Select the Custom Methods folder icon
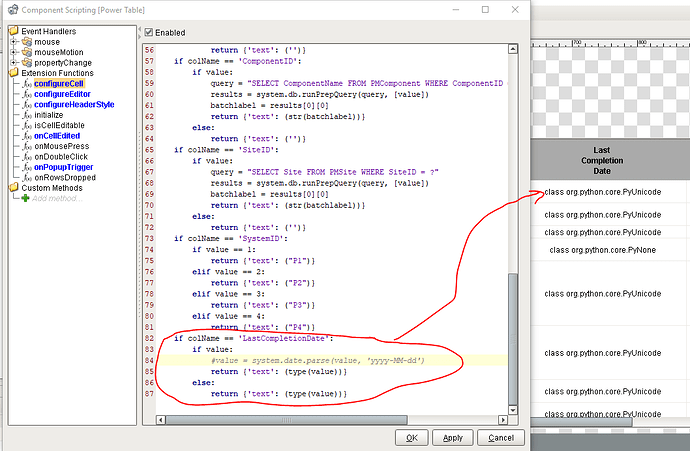 (x=14, y=187)
